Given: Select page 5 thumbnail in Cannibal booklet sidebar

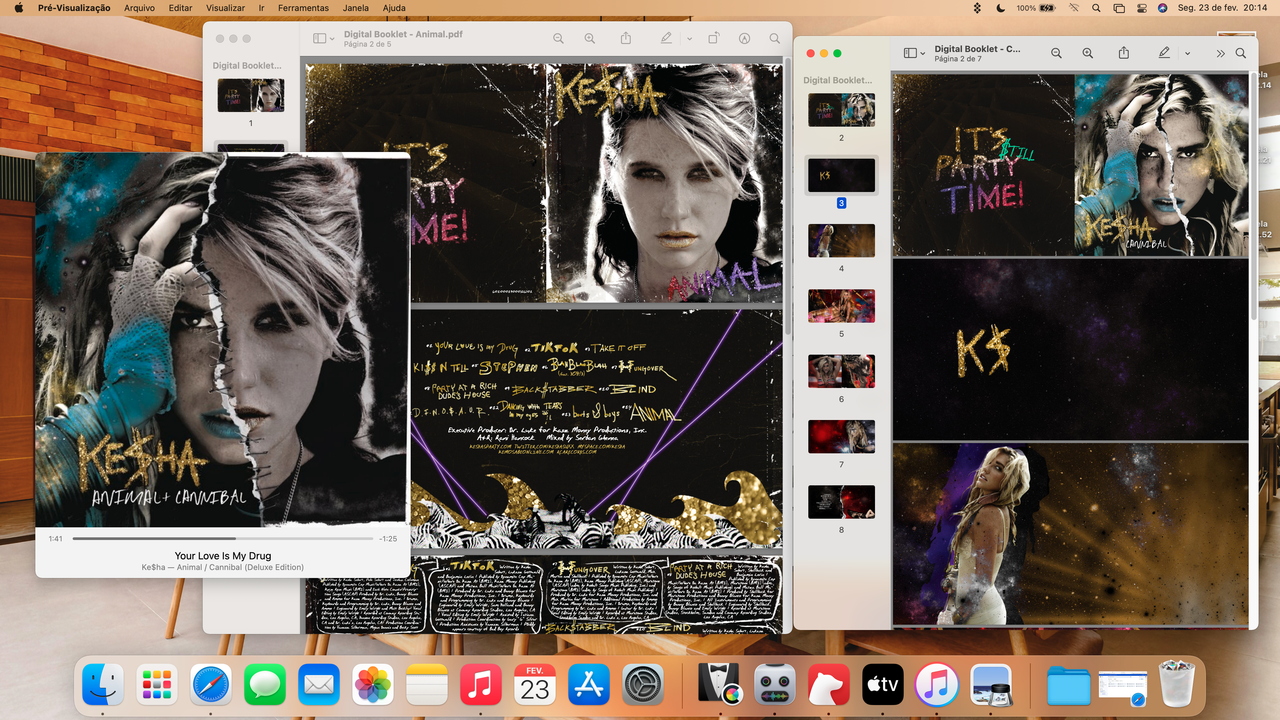Looking at the screenshot, I should pyautogui.click(x=841, y=306).
